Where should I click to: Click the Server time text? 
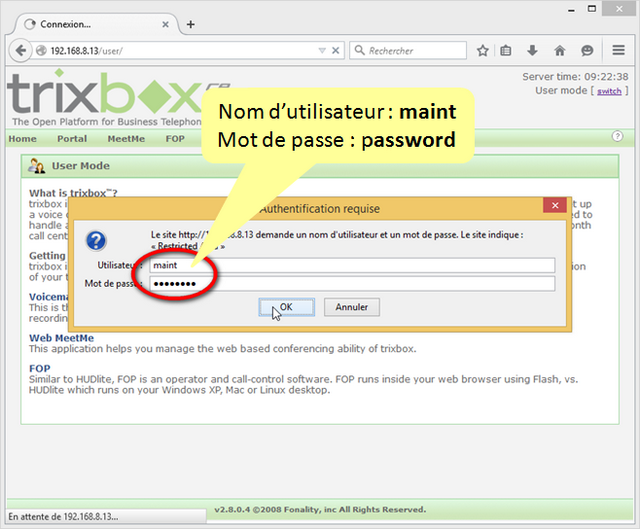coord(575,77)
